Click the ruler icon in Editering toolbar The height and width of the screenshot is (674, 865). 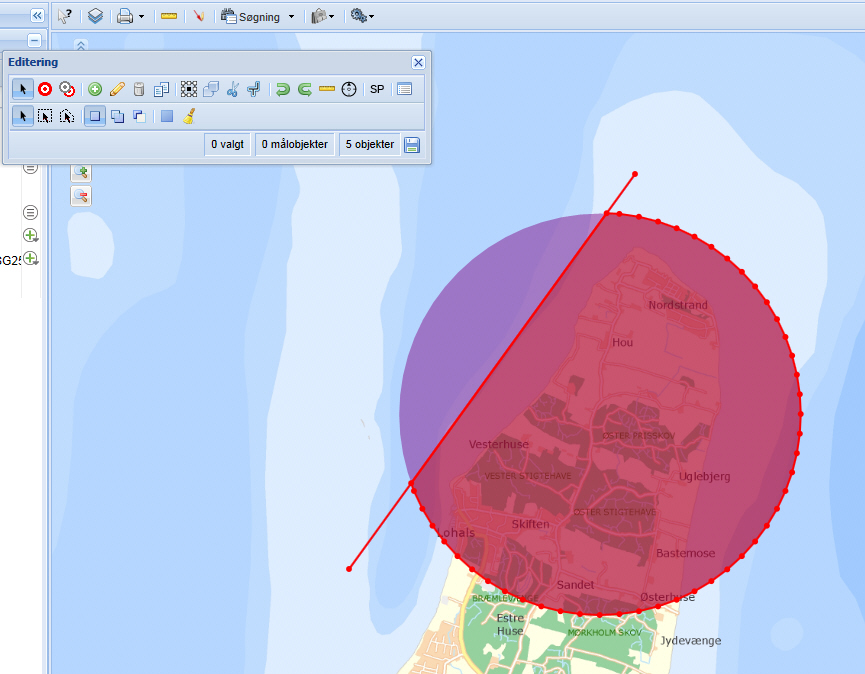pyautogui.click(x=327, y=89)
